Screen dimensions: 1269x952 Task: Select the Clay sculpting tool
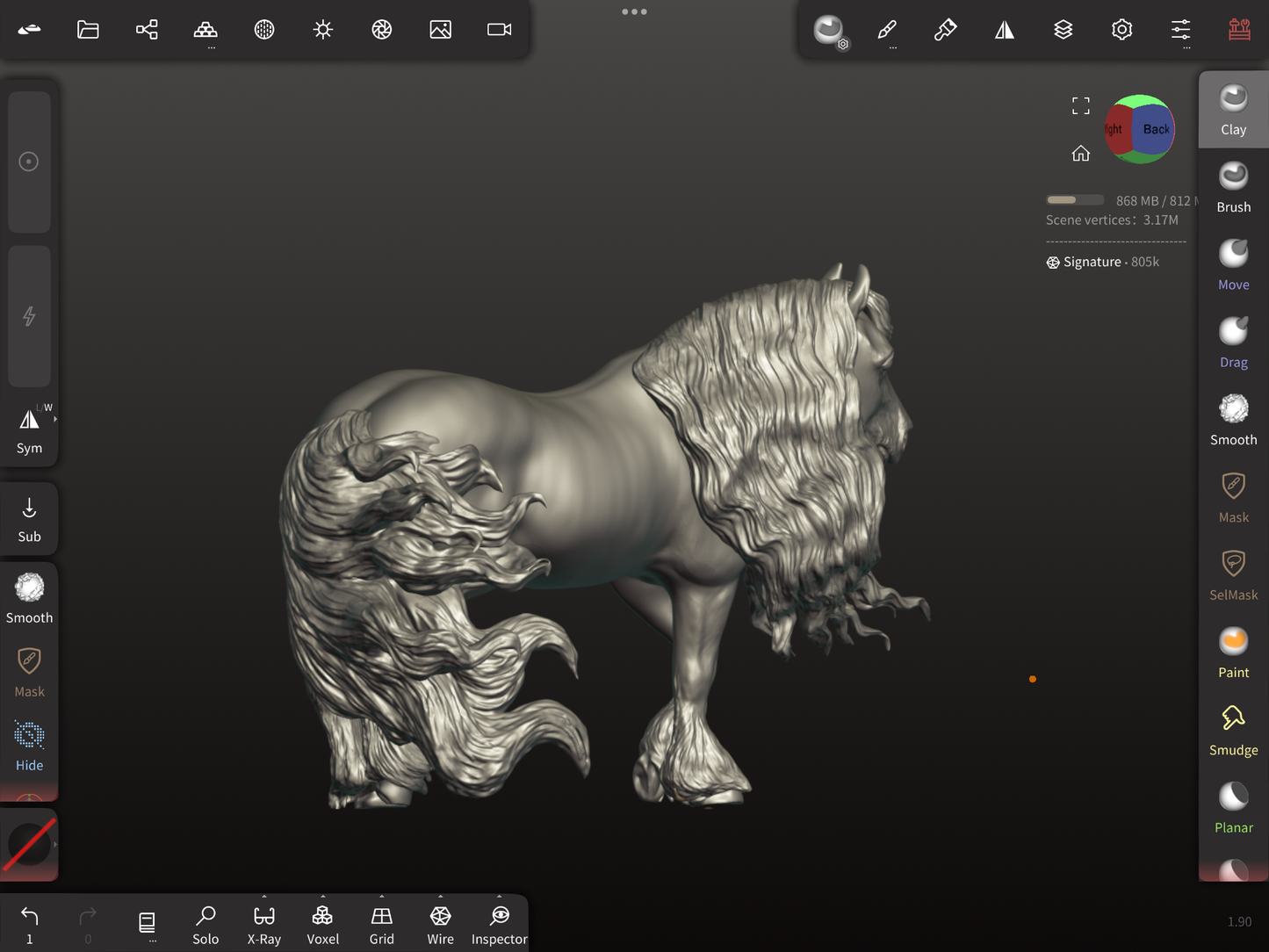1233,109
